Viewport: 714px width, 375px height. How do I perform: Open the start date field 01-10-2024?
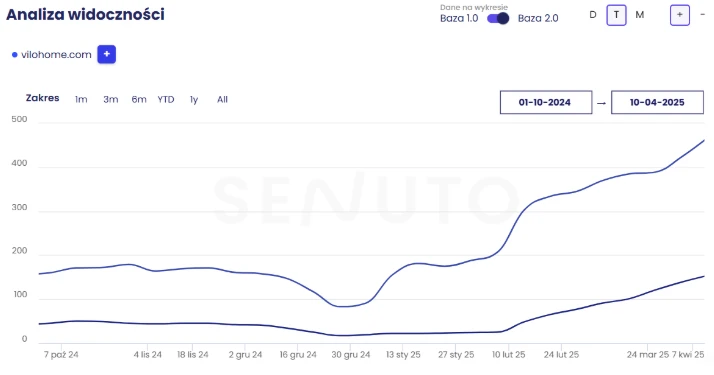546,102
